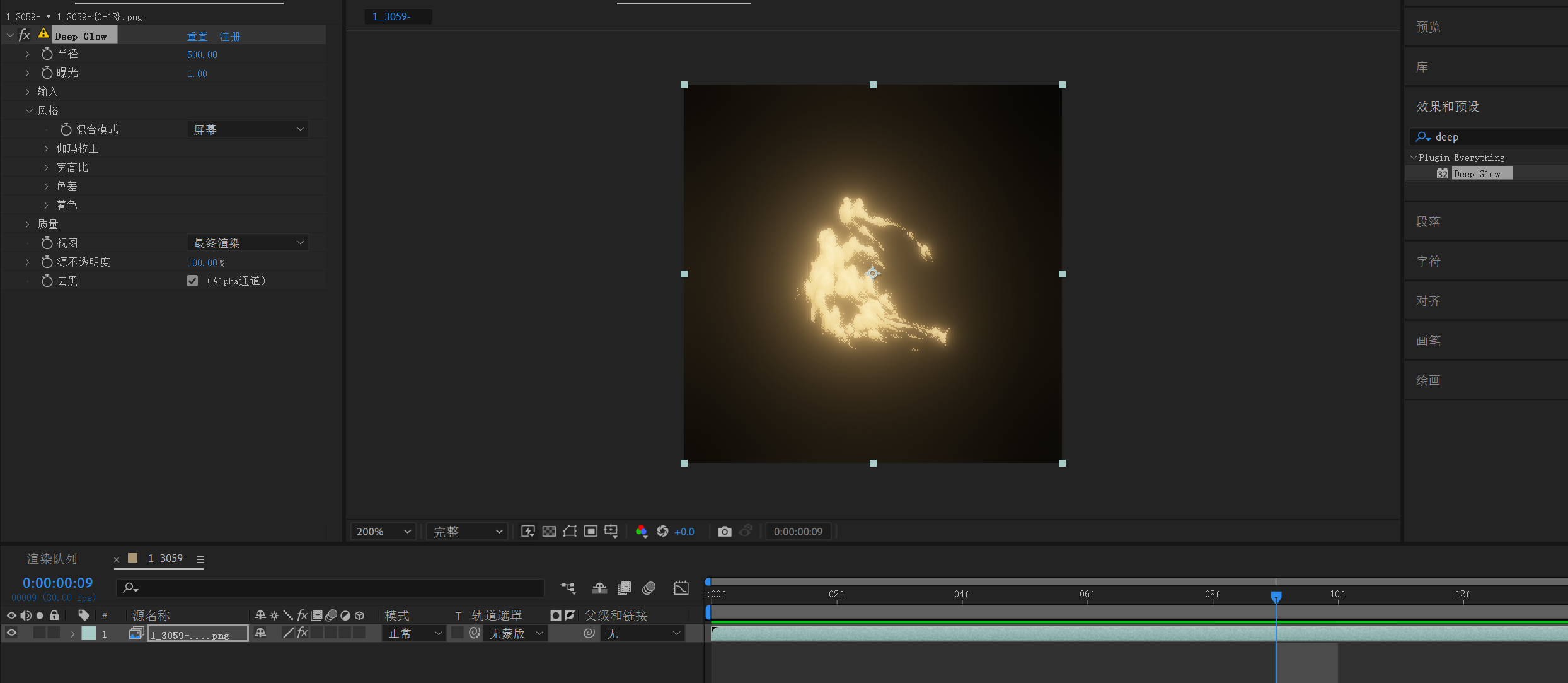The image size is (1568, 683).
Task: Open the show channel RGB color icon
Action: 642,532
